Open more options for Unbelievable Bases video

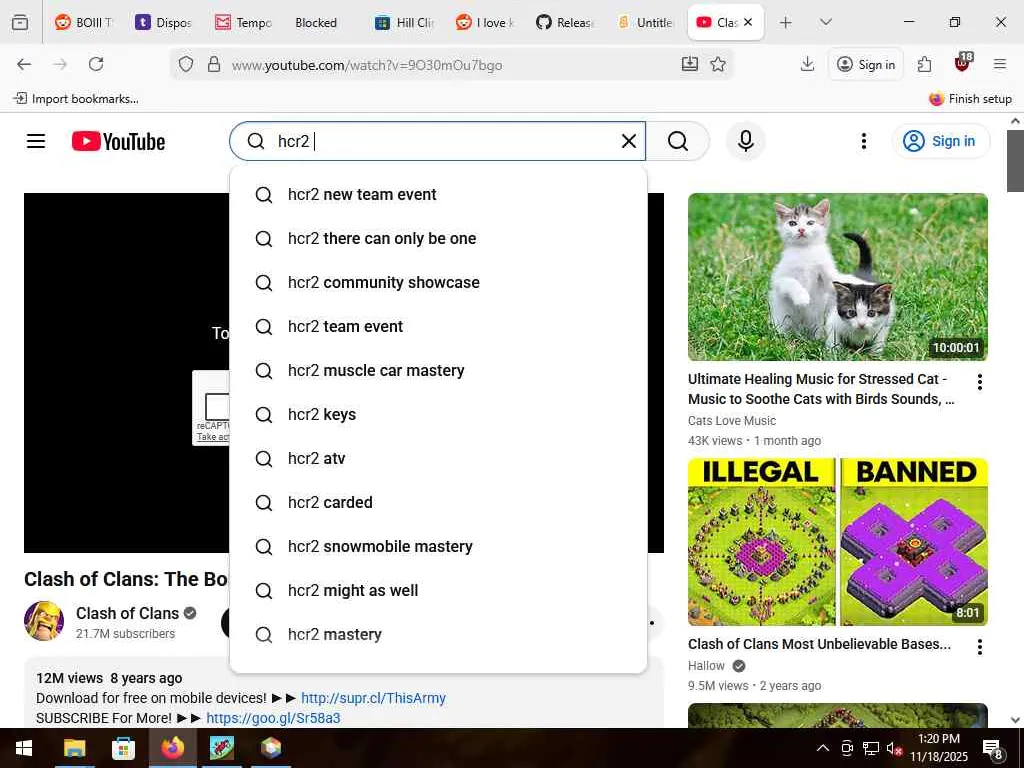pyautogui.click(x=979, y=647)
